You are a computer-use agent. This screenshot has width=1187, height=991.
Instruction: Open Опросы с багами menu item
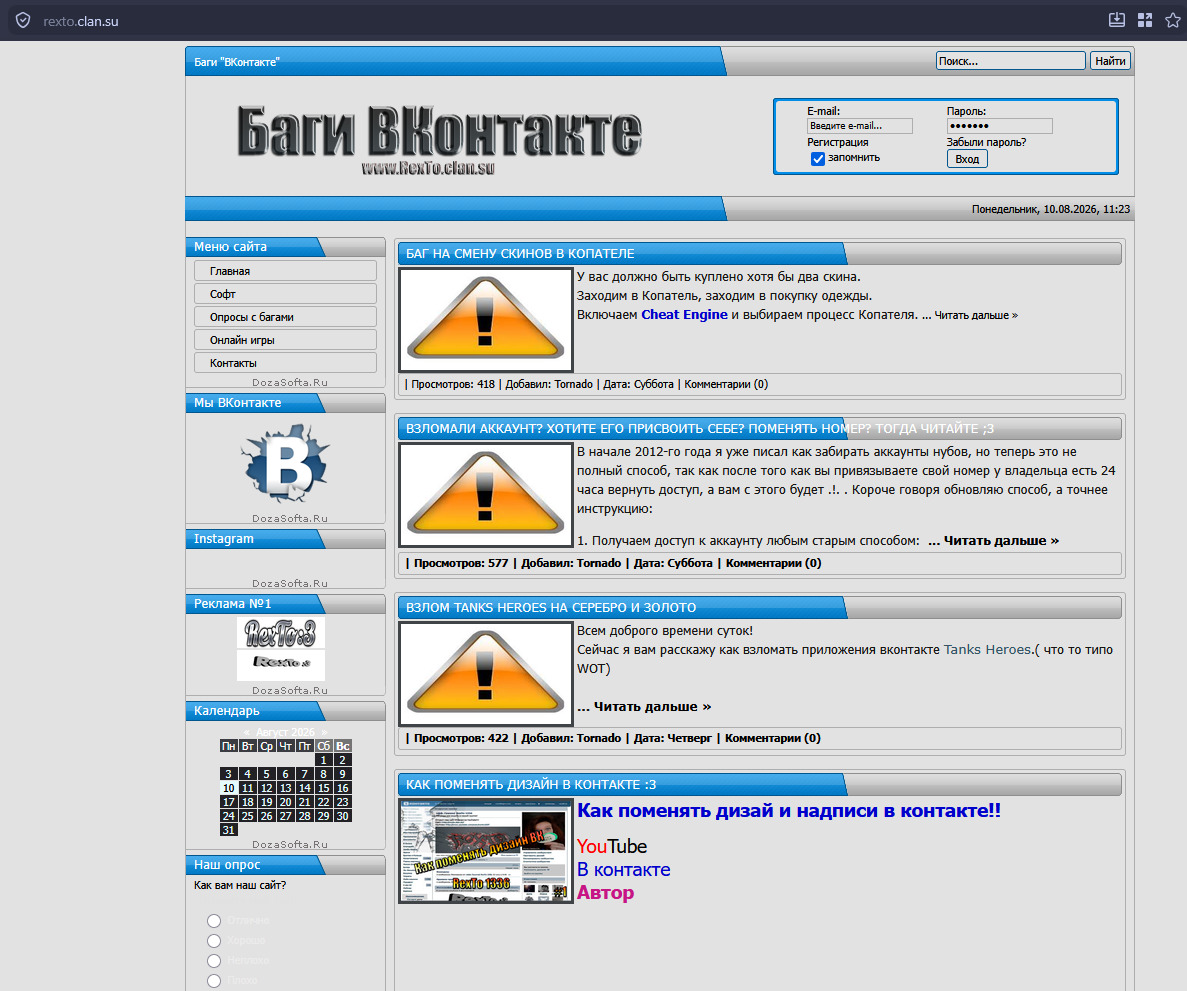click(x=285, y=317)
